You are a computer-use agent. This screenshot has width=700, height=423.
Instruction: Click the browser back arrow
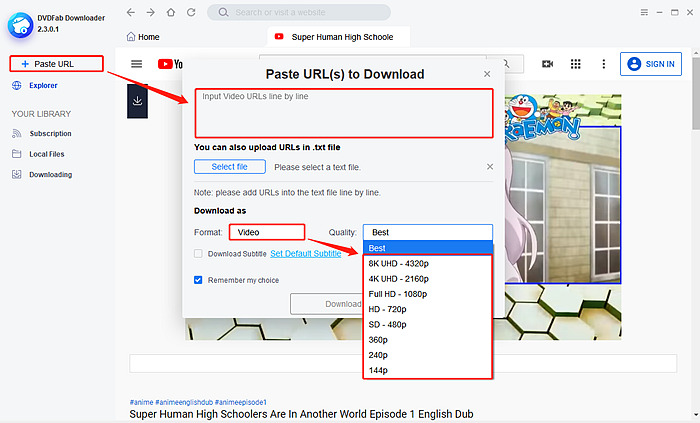[x=132, y=12]
